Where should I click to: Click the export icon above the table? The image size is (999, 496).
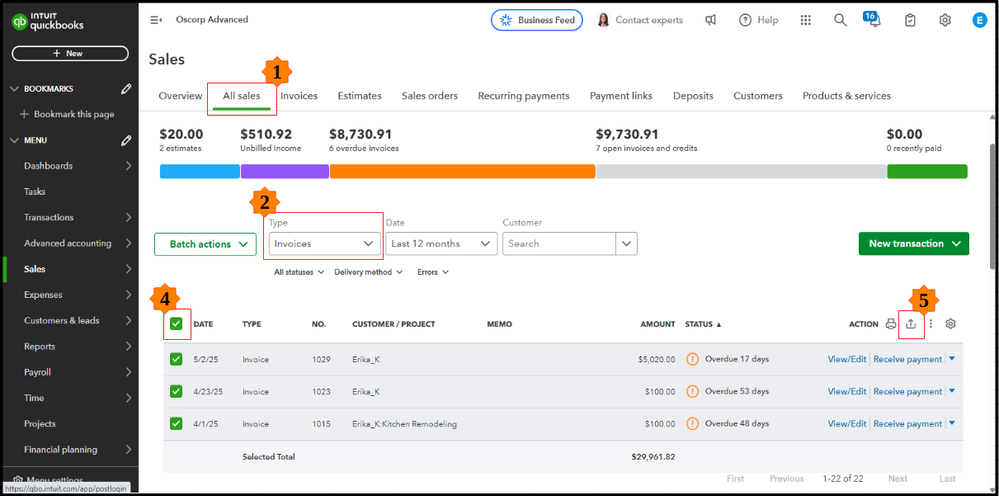(911, 324)
